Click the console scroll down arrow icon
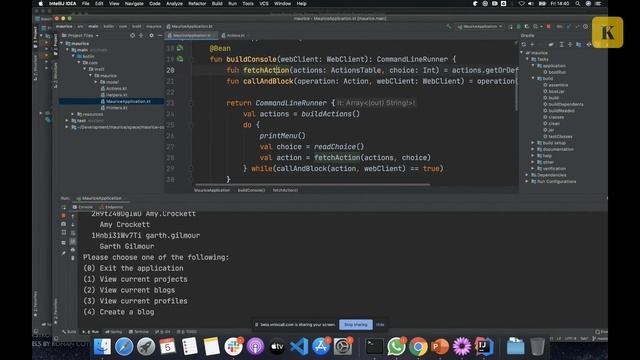 pos(73,224)
